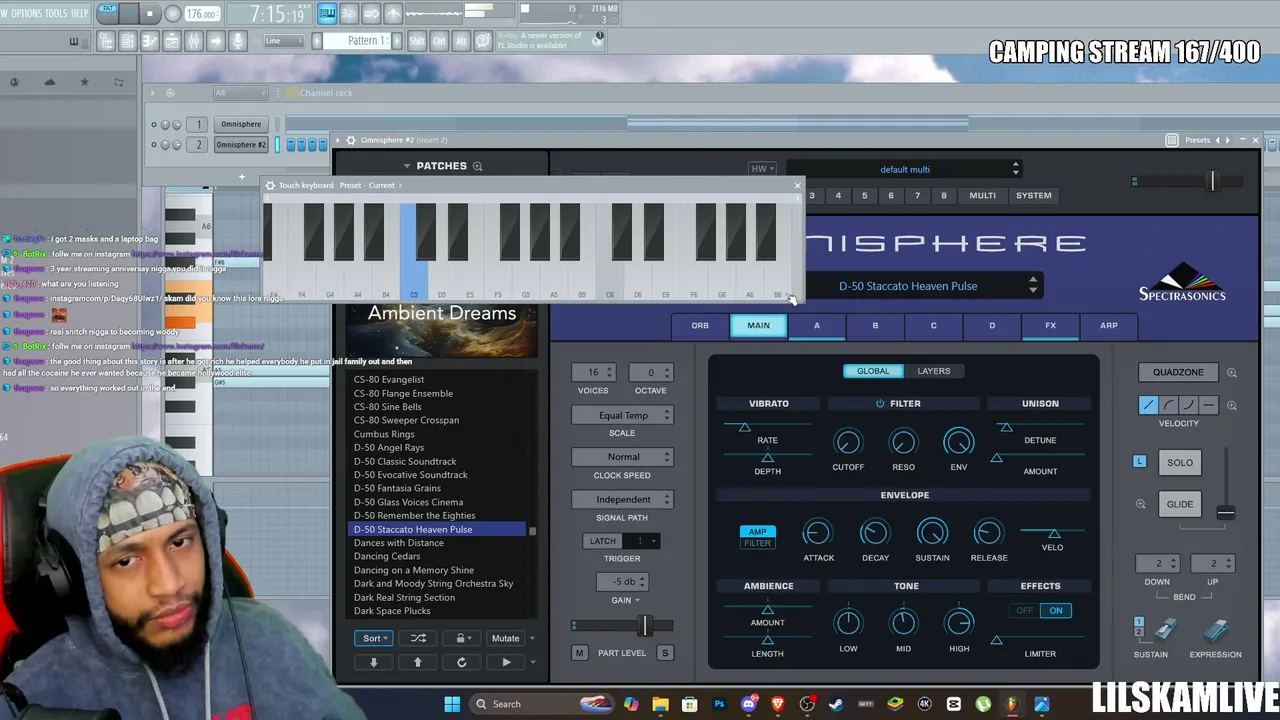
Task: Click the Sustain pedal icon
Action: pos(1164,630)
